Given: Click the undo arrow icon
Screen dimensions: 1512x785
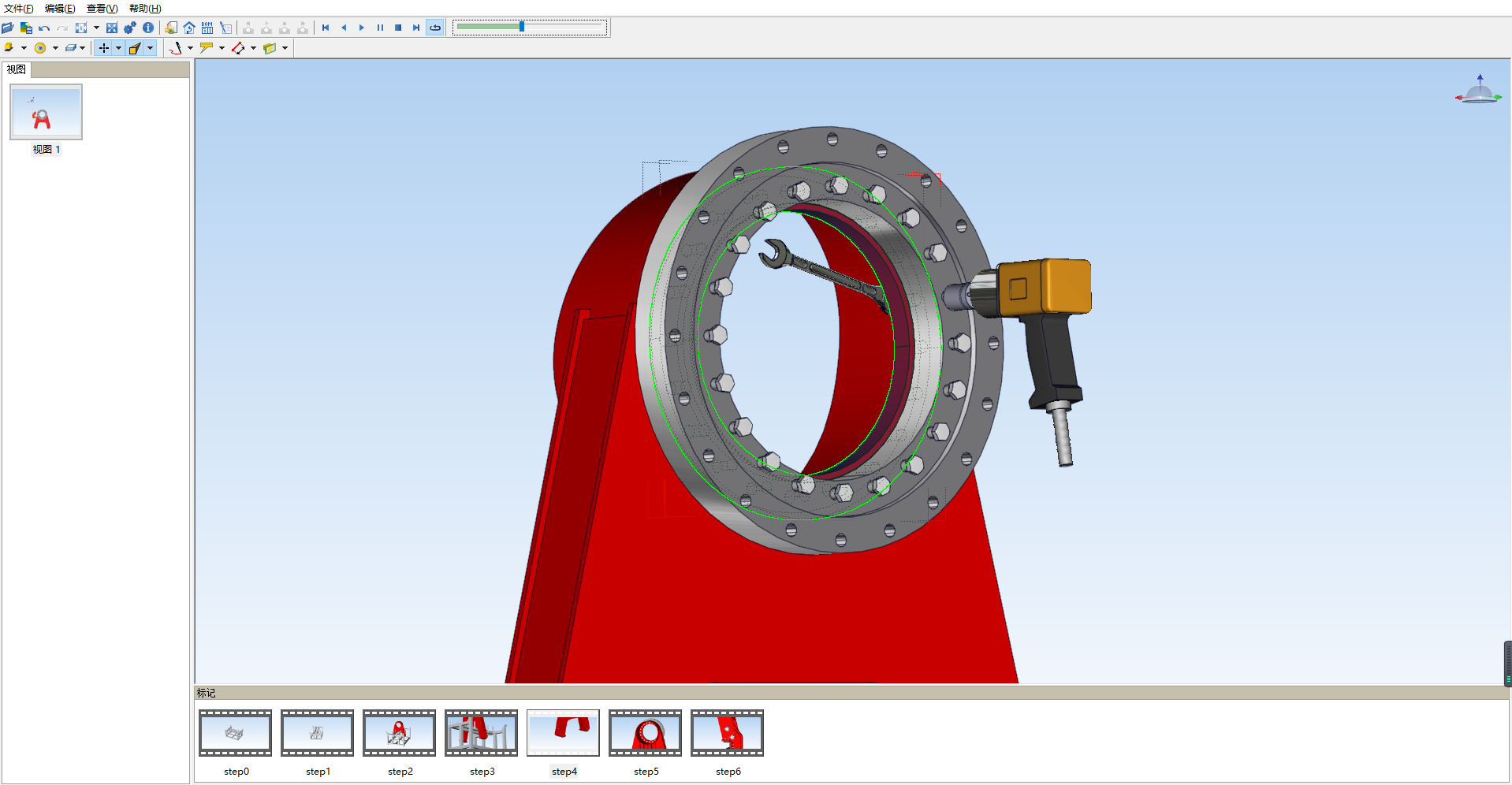Looking at the screenshot, I should [44, 28].
